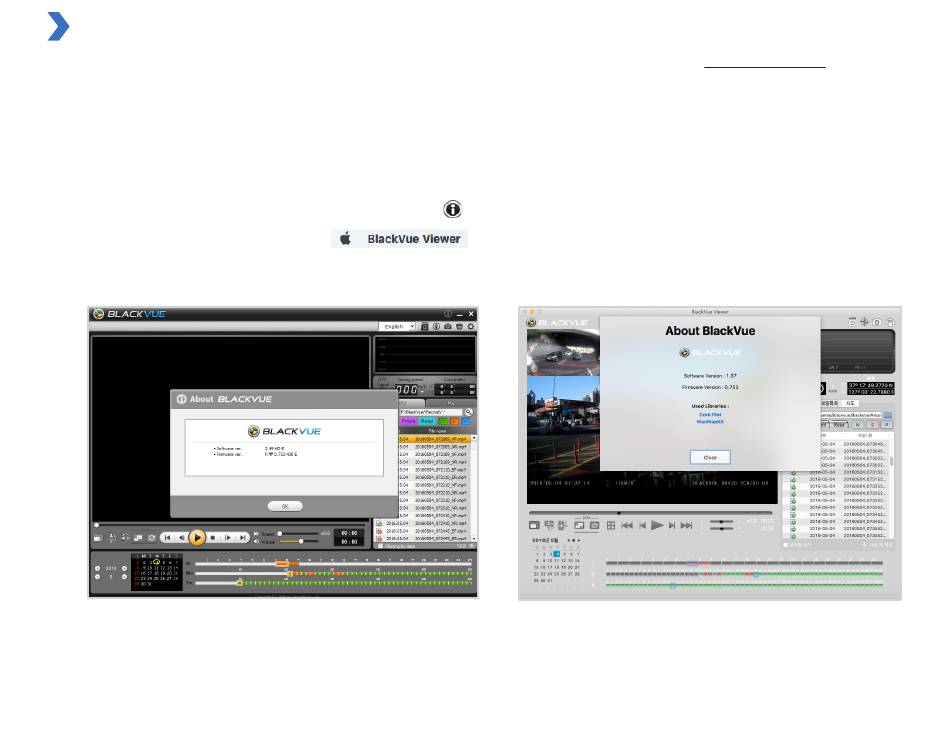Image resolution: width=950 pixels, height=744 pixels.
Task: Click the settings gear icon in Windows viewer
Action: click(x=471, y=327)
